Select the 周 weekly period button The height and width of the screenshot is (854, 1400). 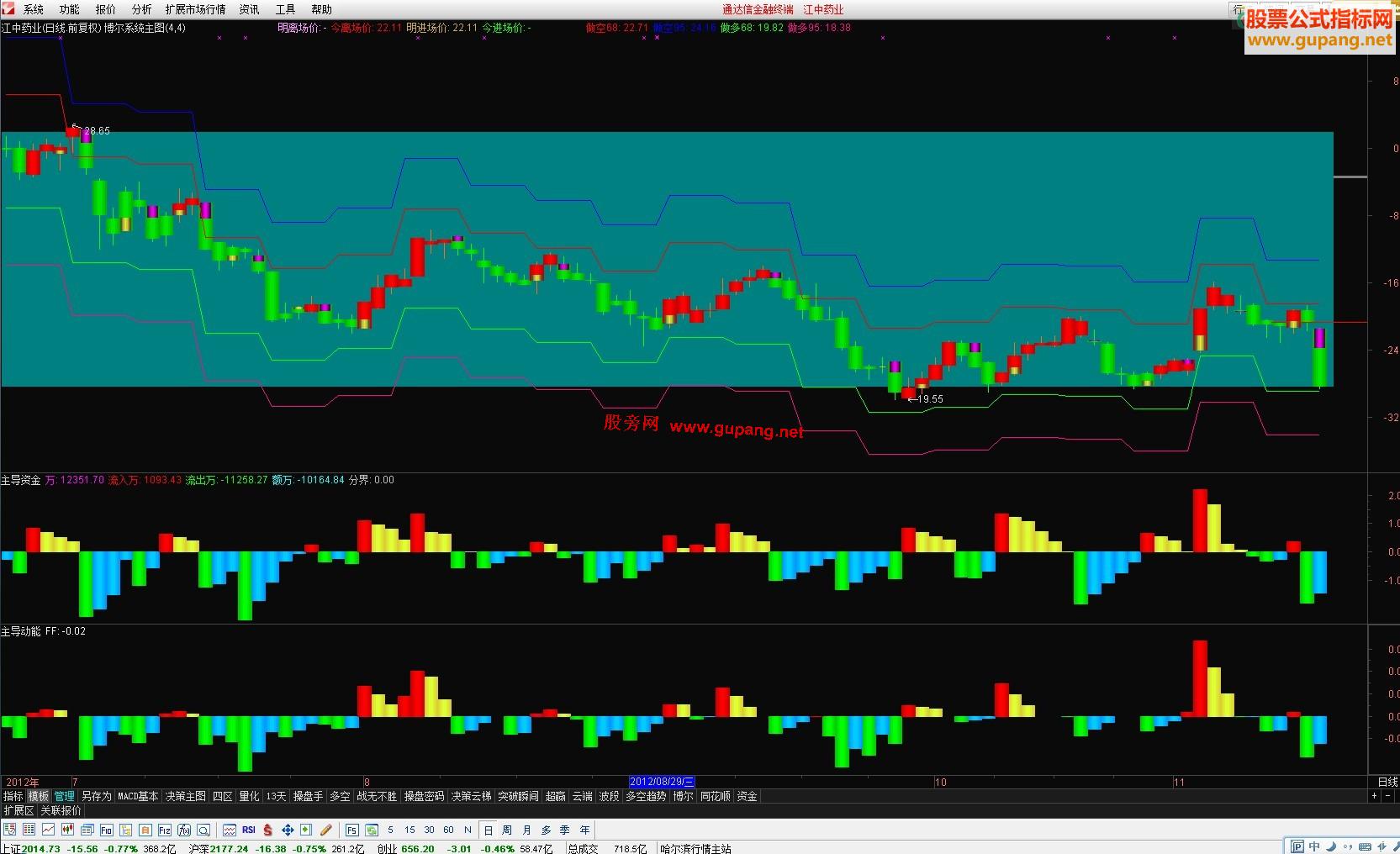tap(507, 830)
